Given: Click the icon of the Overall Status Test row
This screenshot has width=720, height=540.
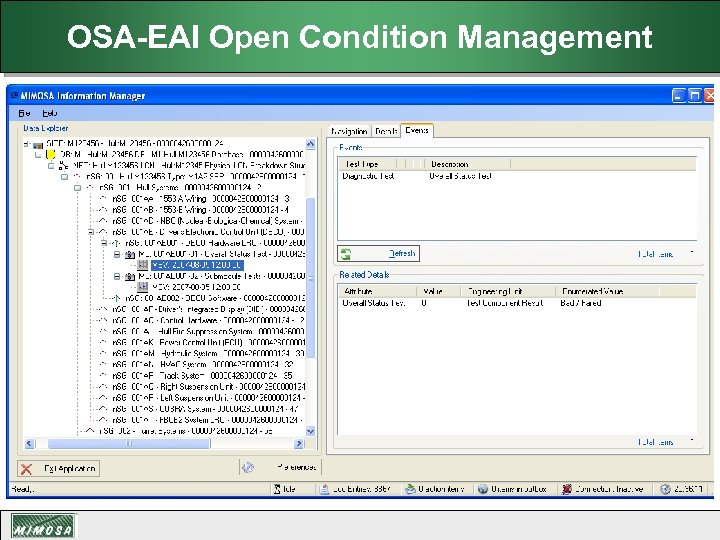Looking at the screenshot, I should tap(130, 254).
